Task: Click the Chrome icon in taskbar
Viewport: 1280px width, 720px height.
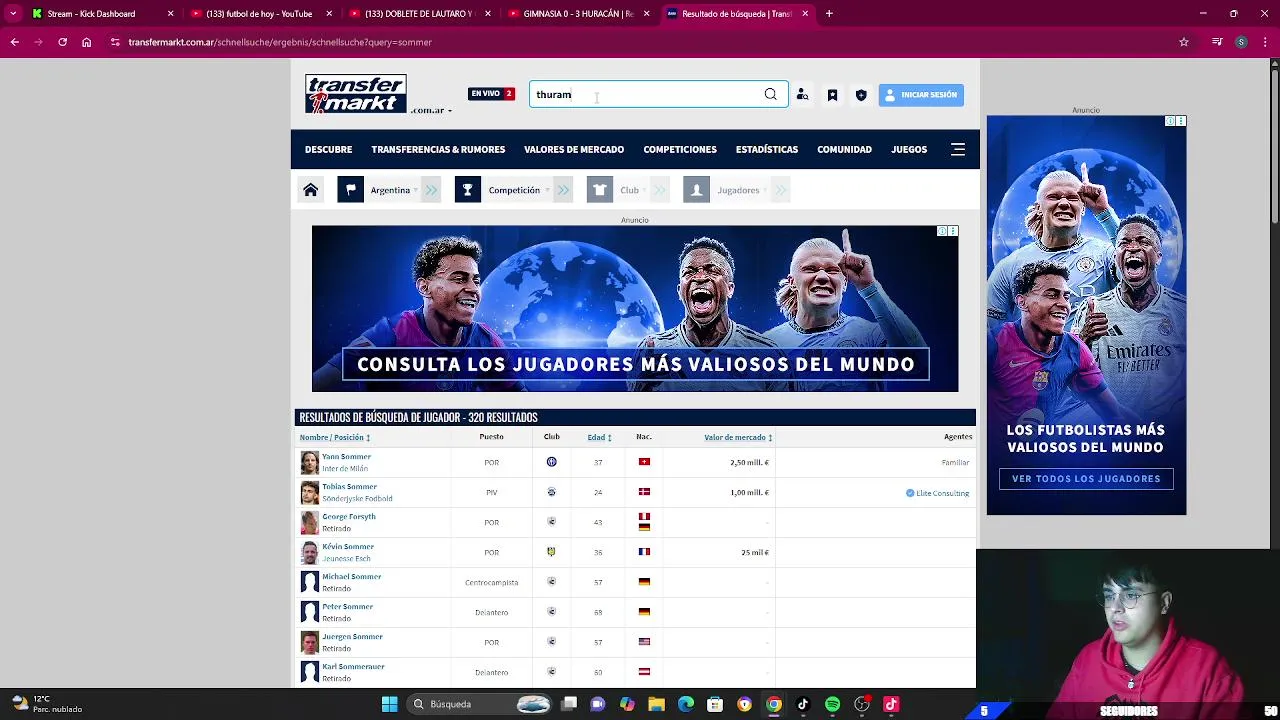Action: (774, 705)
